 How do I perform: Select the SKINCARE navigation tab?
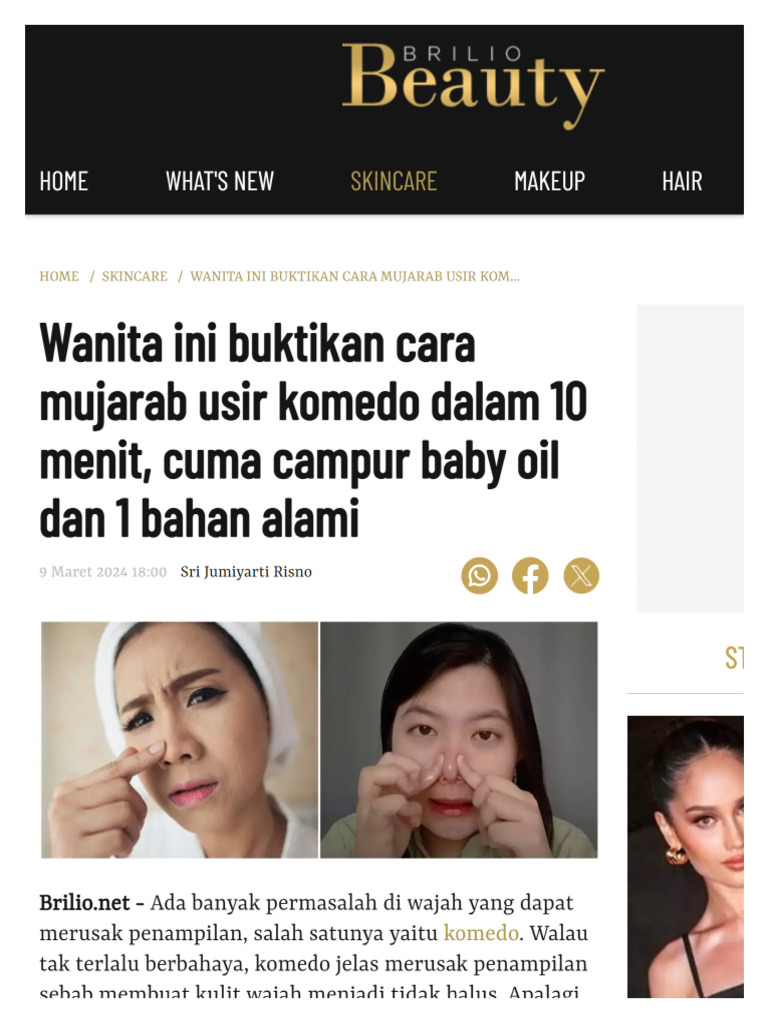point(393,181)
